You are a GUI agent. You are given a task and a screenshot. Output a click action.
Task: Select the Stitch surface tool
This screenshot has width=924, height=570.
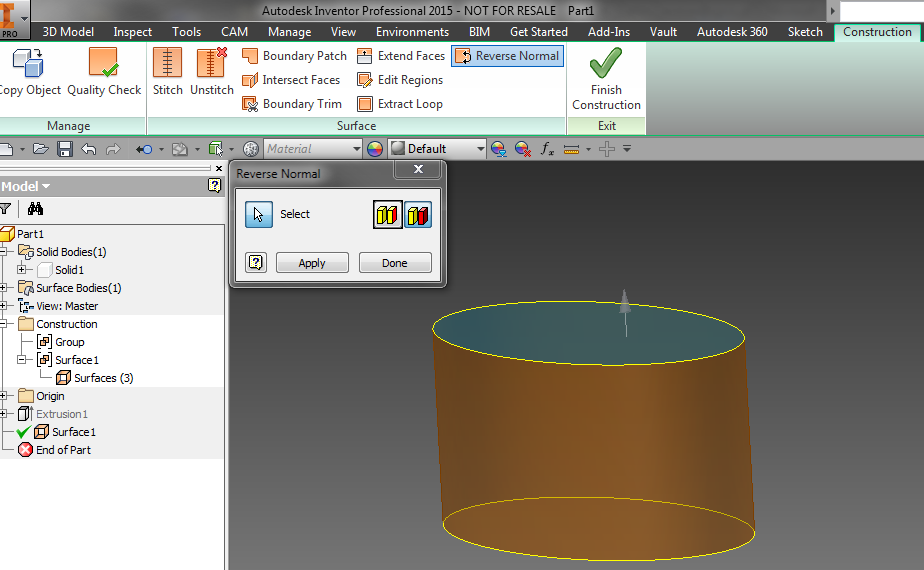tap(168, 72)
